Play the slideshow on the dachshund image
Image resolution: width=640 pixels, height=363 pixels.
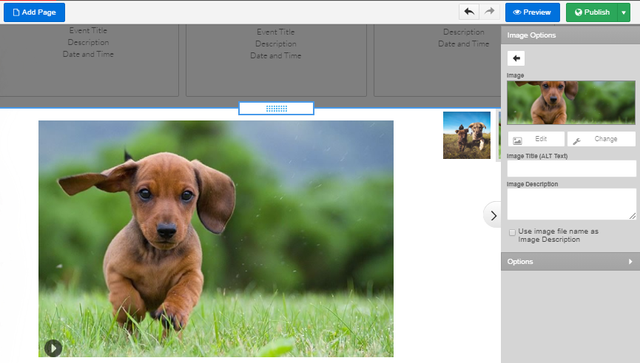coord(53,348)
